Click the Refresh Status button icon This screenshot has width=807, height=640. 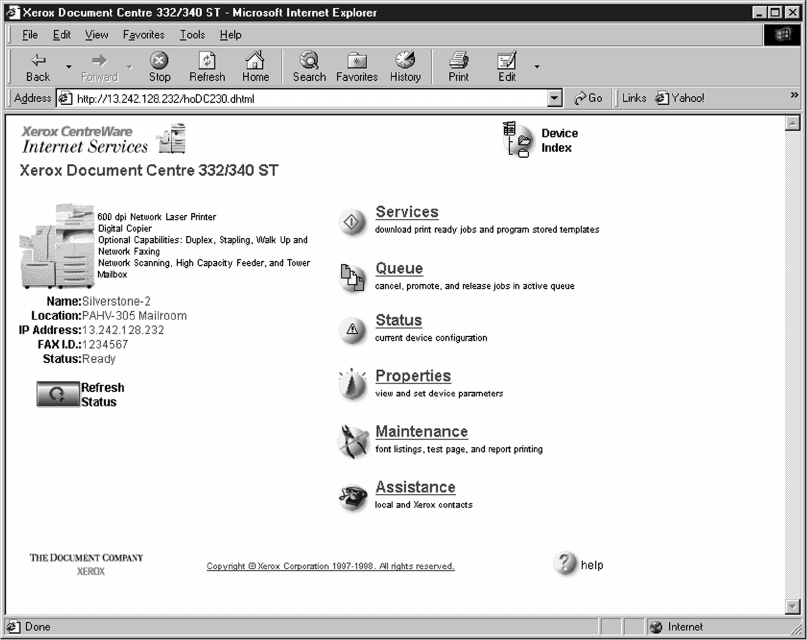click(58, 394)
